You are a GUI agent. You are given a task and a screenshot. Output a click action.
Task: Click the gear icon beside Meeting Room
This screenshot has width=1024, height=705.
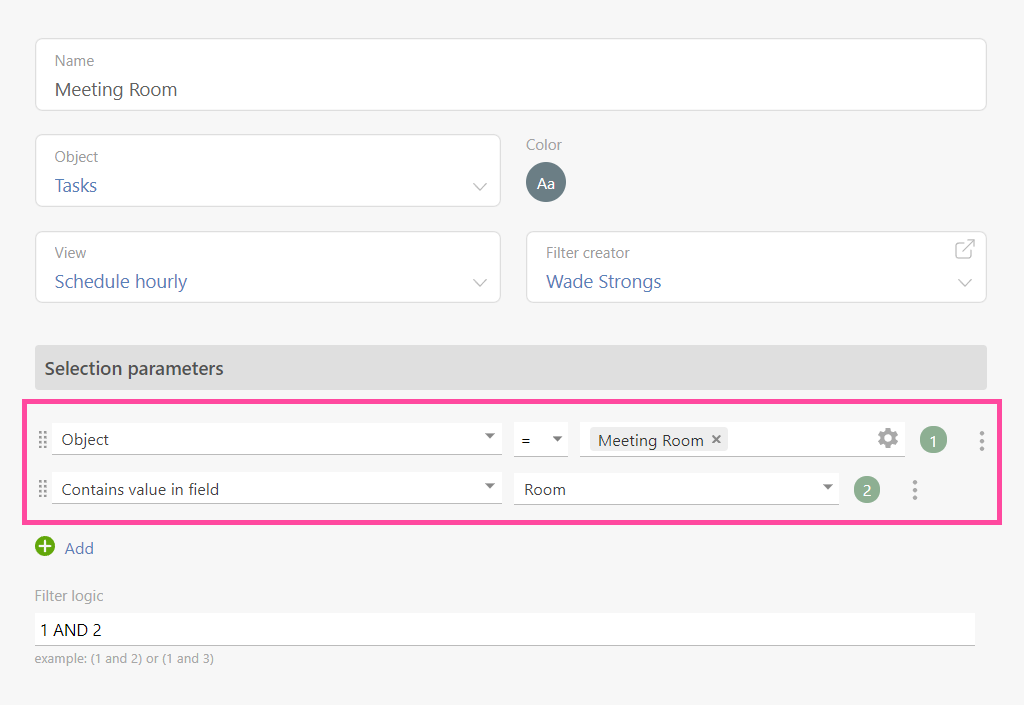(888, 438)
